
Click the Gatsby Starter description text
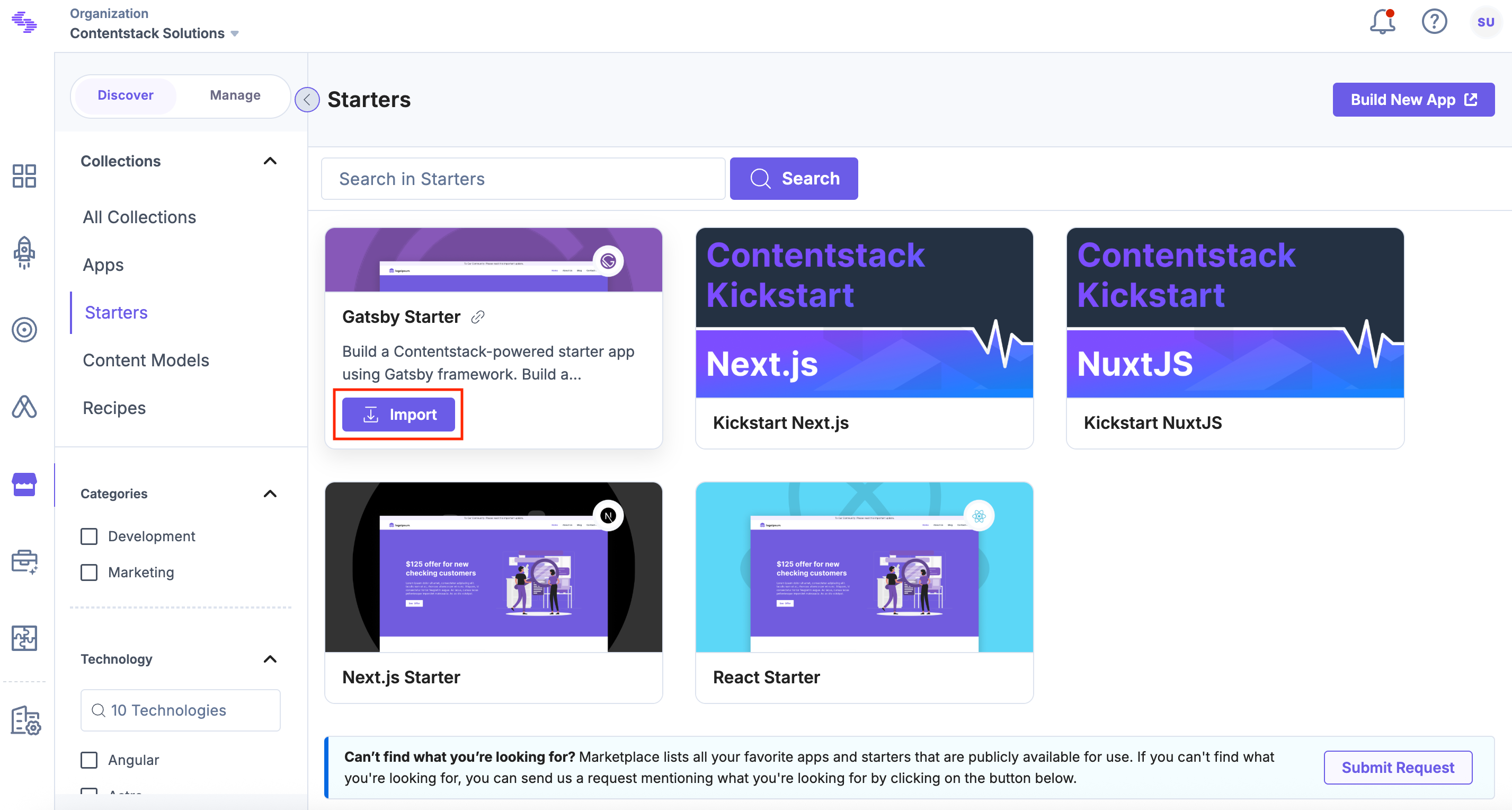[488, 363]
